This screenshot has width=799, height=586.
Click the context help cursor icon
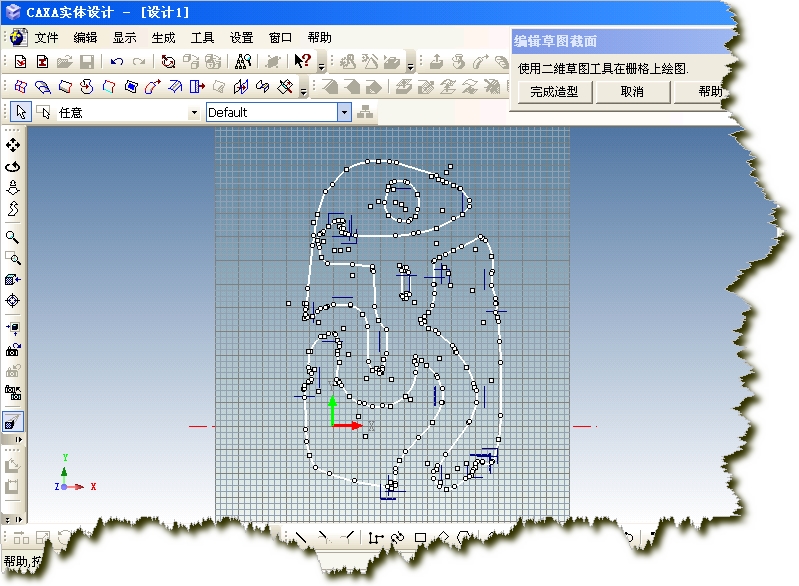(302, 61)
